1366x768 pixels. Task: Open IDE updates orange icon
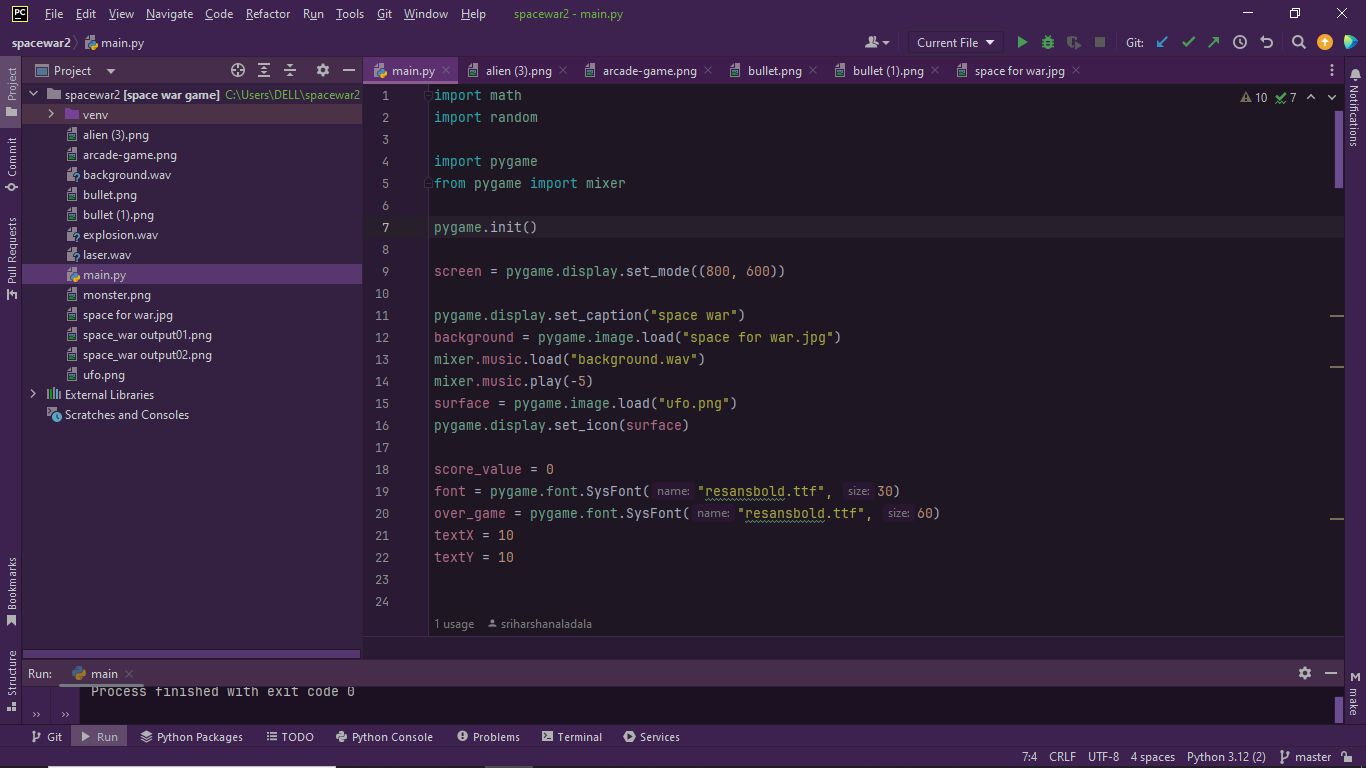point(1324,42)
